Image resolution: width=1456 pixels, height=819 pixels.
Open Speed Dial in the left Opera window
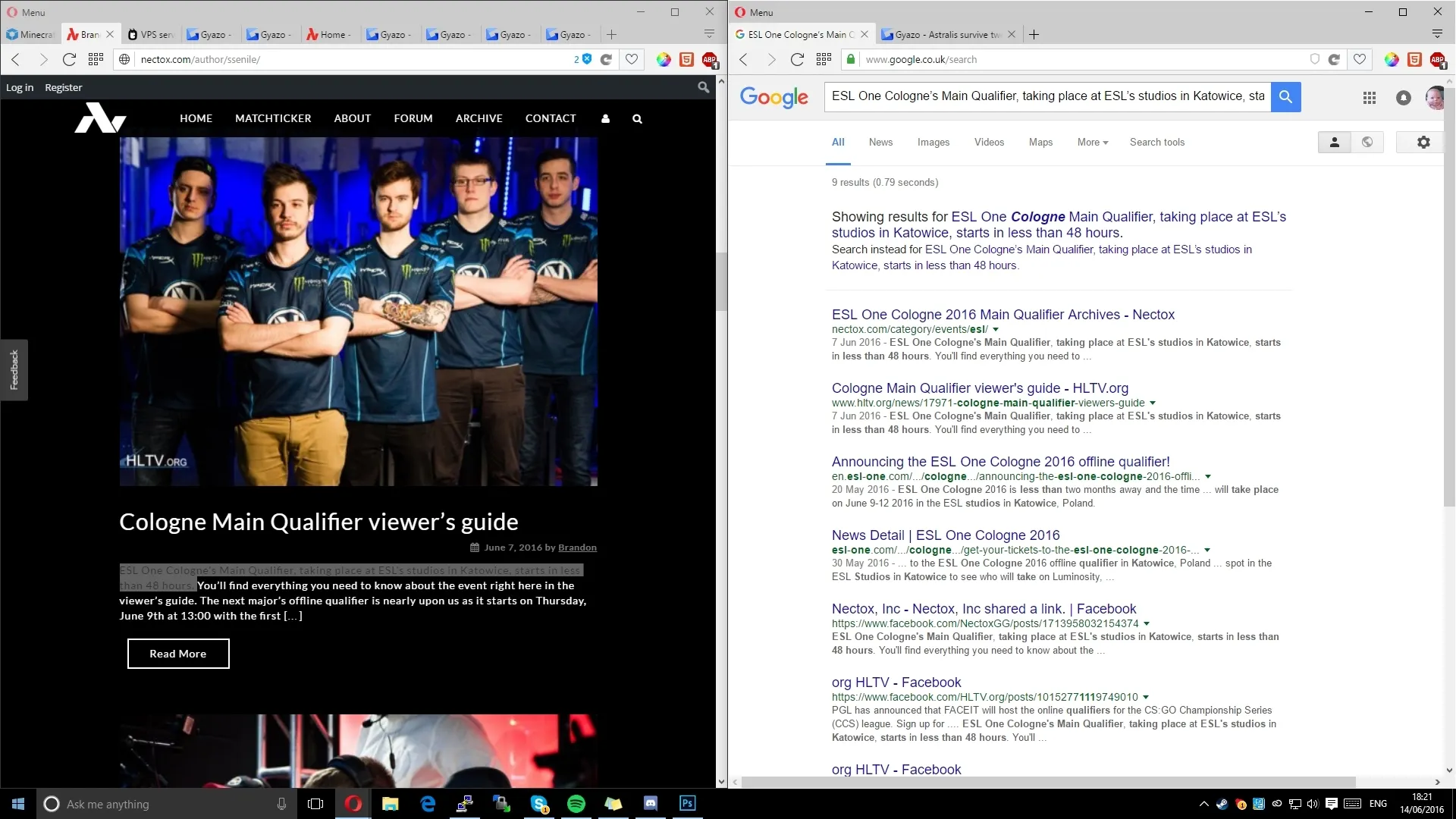click(96, 59)
